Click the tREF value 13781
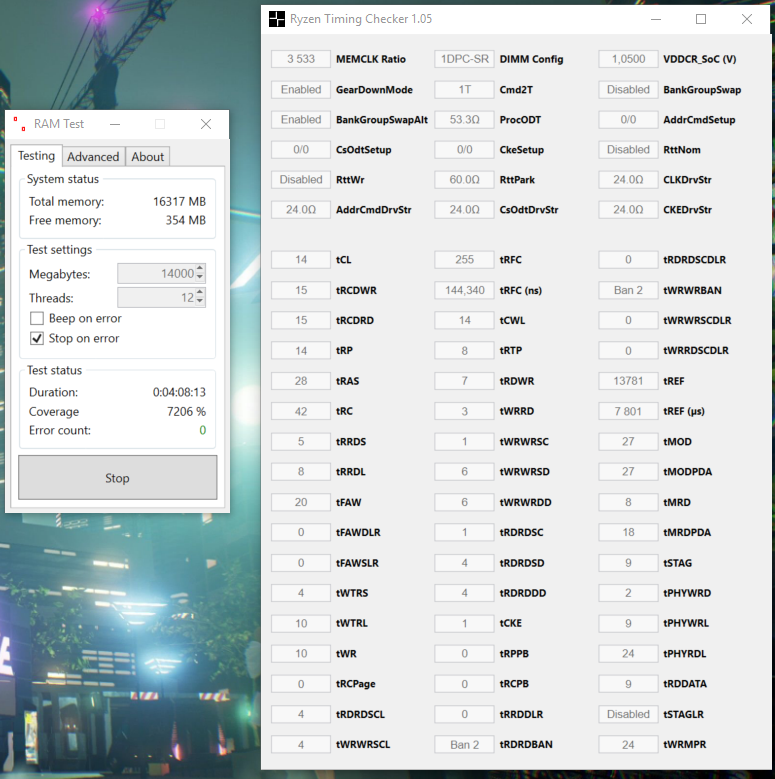This screenshot has height=779, width=775. [x=628, y=381]
